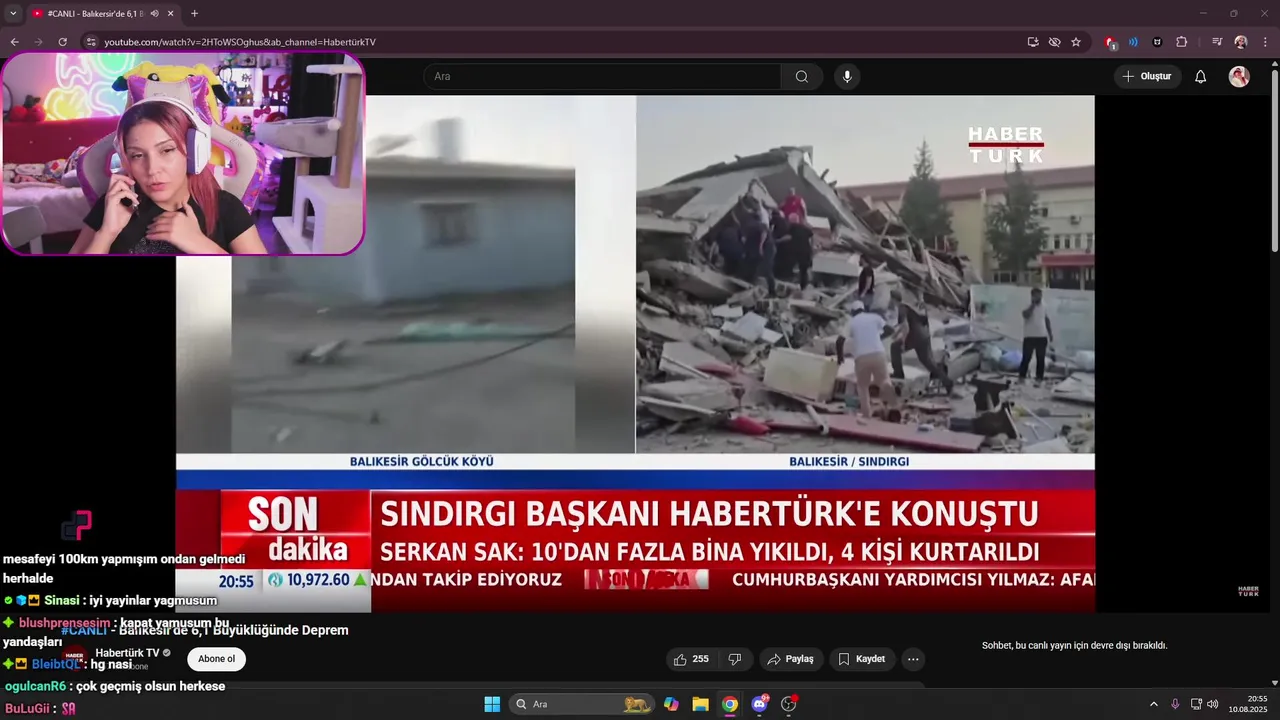This screenshot has width=1280, height=720.
Task: Click the install app icon in address bar
Action: (1033, 42)
